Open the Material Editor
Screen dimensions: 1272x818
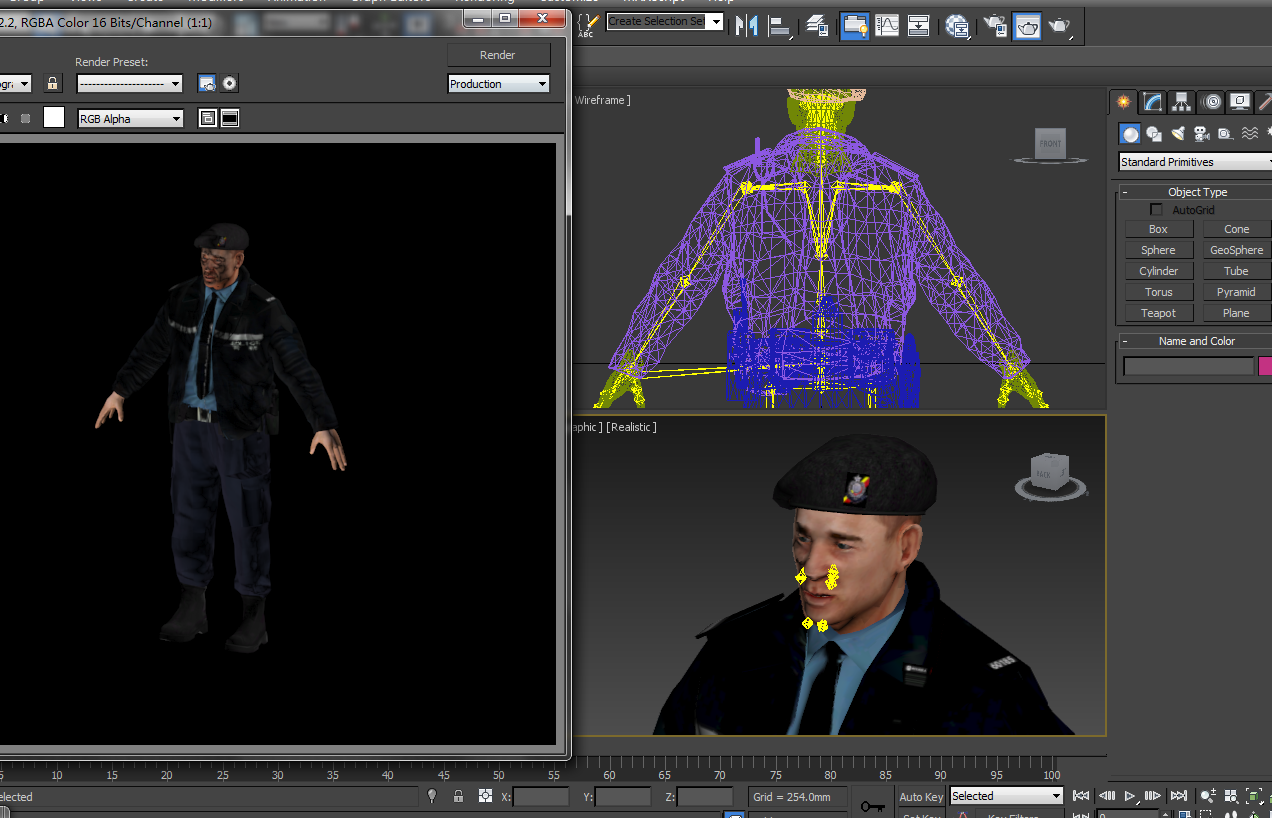[x=958, y=27]
